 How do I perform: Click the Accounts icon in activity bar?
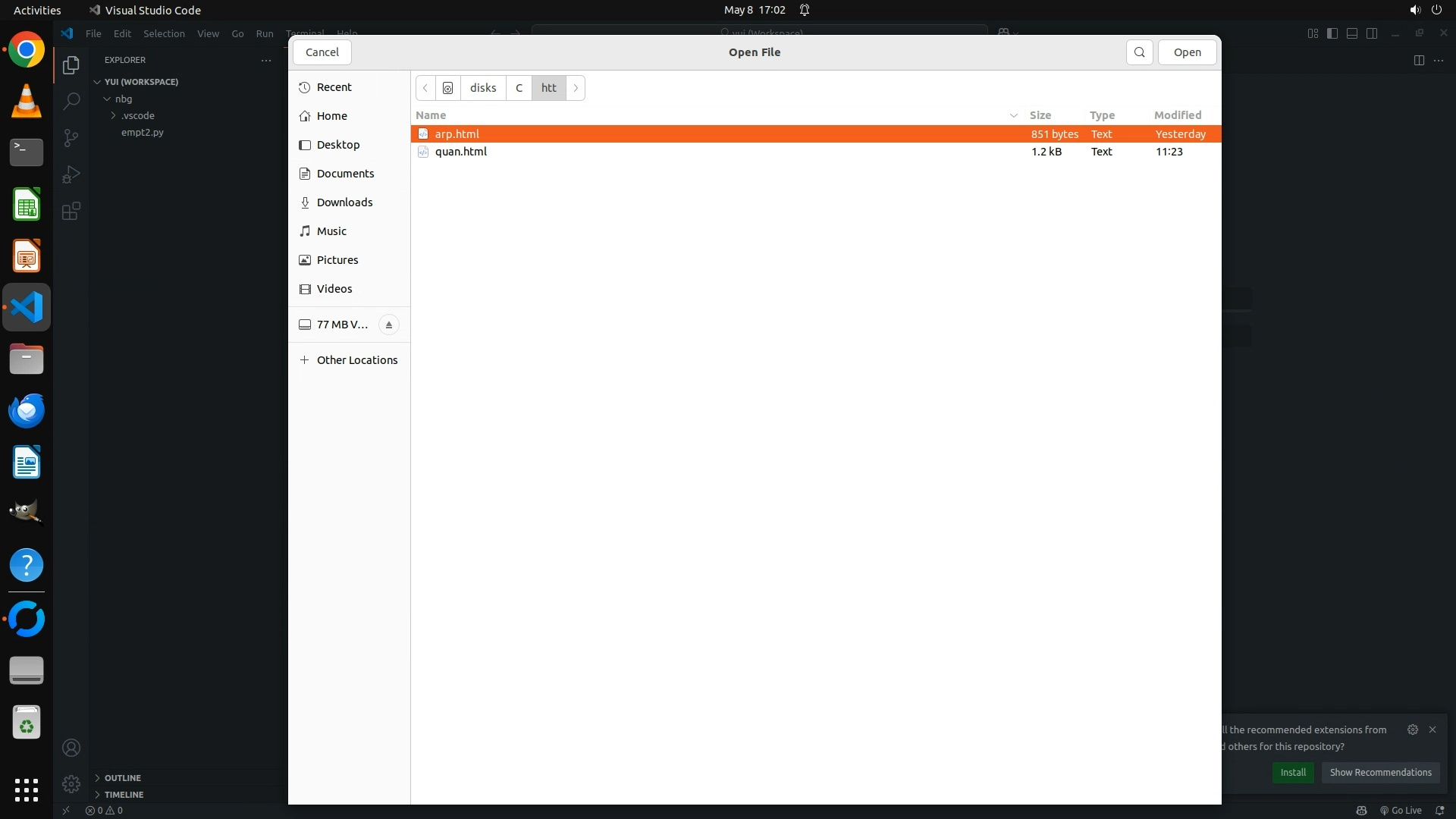pos(71,748)
